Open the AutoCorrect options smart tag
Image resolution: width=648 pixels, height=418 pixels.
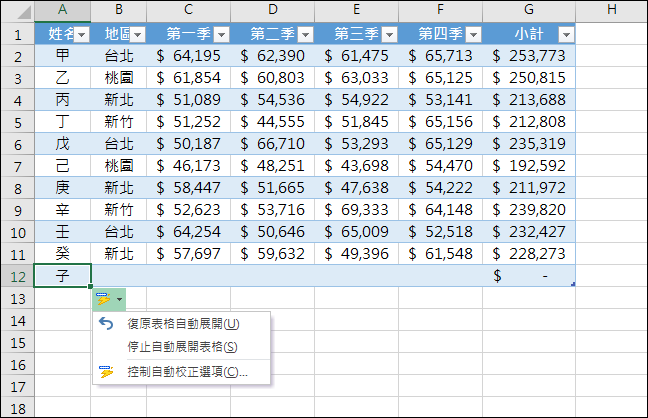pyautogui.click(x=109, y=299)
